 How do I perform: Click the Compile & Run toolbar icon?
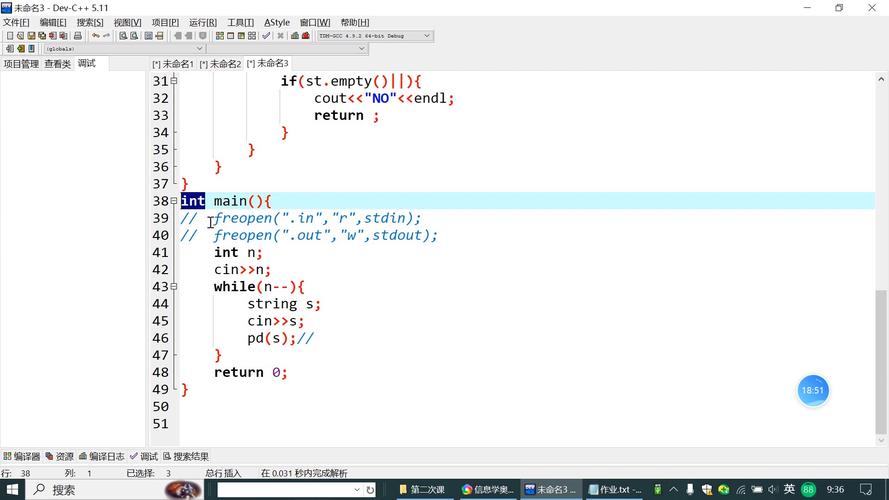pyautogui.click(x=241, y=36)
